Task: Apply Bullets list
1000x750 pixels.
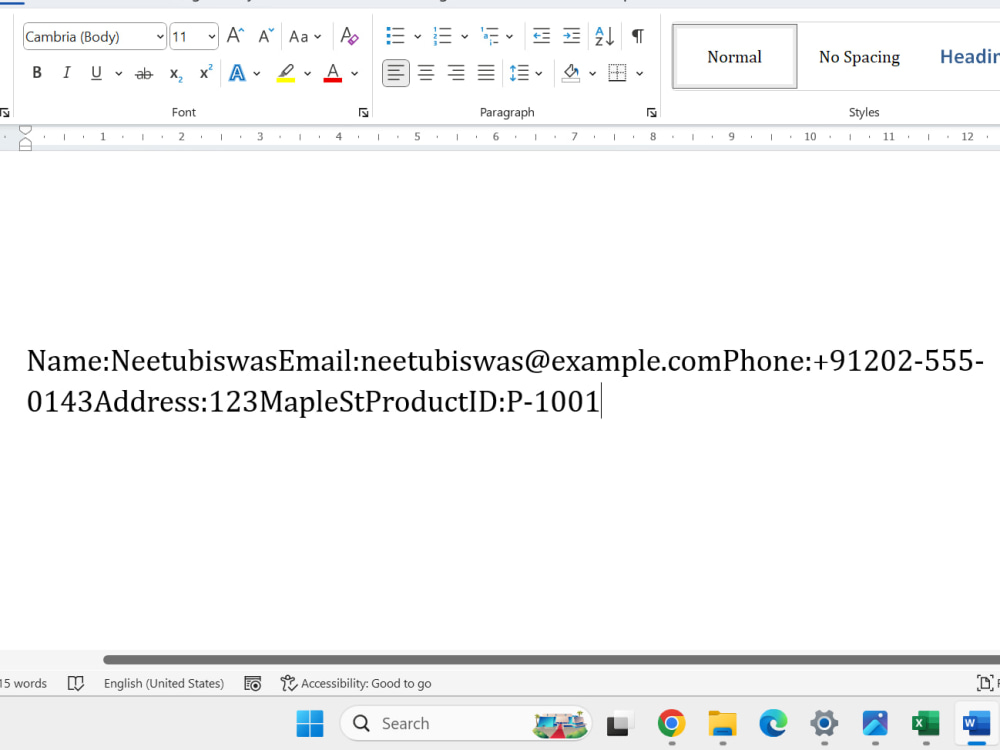Action: click(395, 36)
